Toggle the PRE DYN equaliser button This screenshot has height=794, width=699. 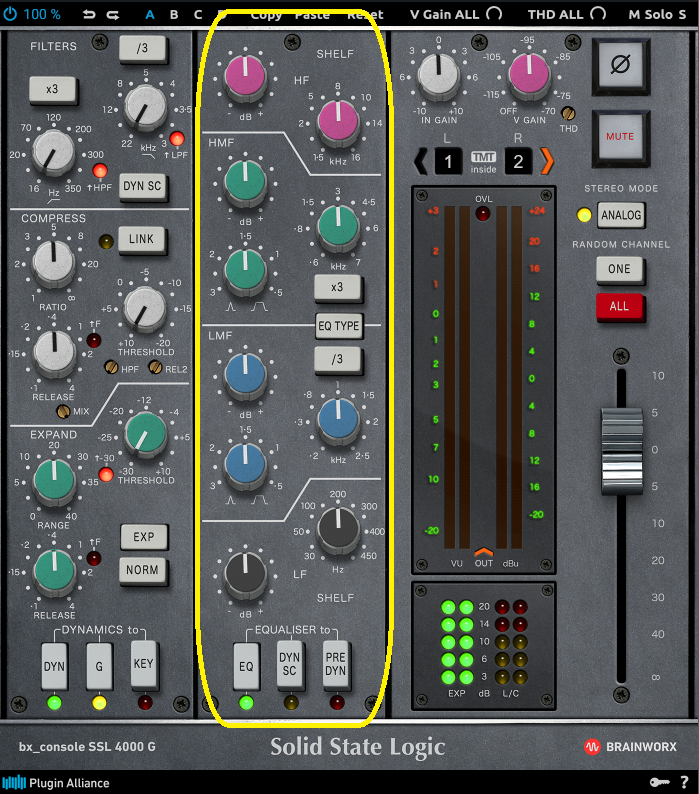coord(335,664)
